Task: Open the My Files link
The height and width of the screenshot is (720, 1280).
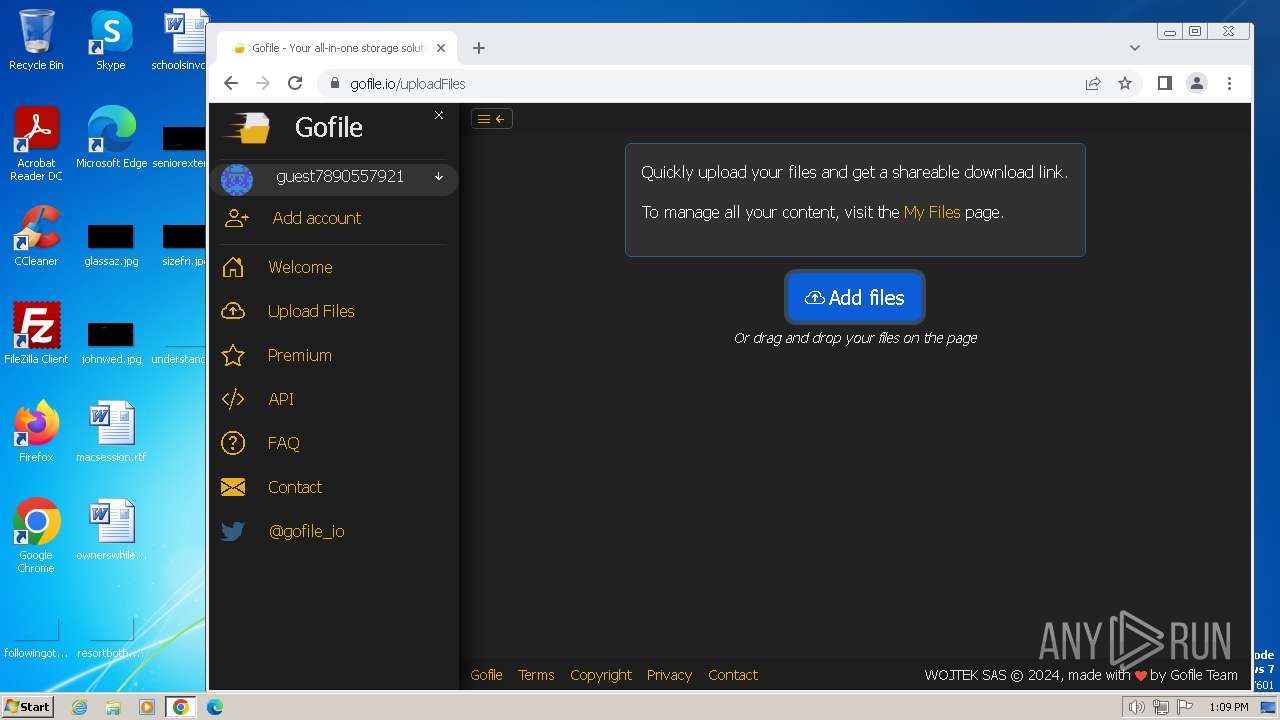Action: (x=932, y=212)
